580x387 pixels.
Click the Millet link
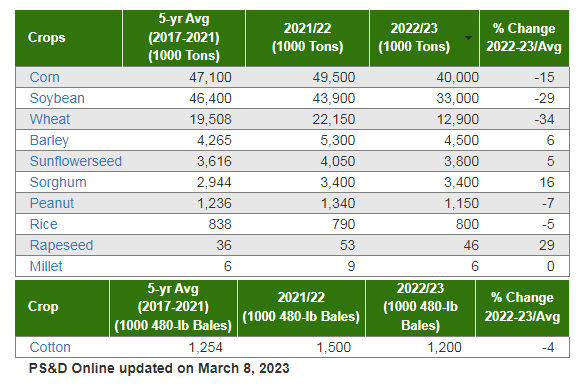[x=46, y=266]
